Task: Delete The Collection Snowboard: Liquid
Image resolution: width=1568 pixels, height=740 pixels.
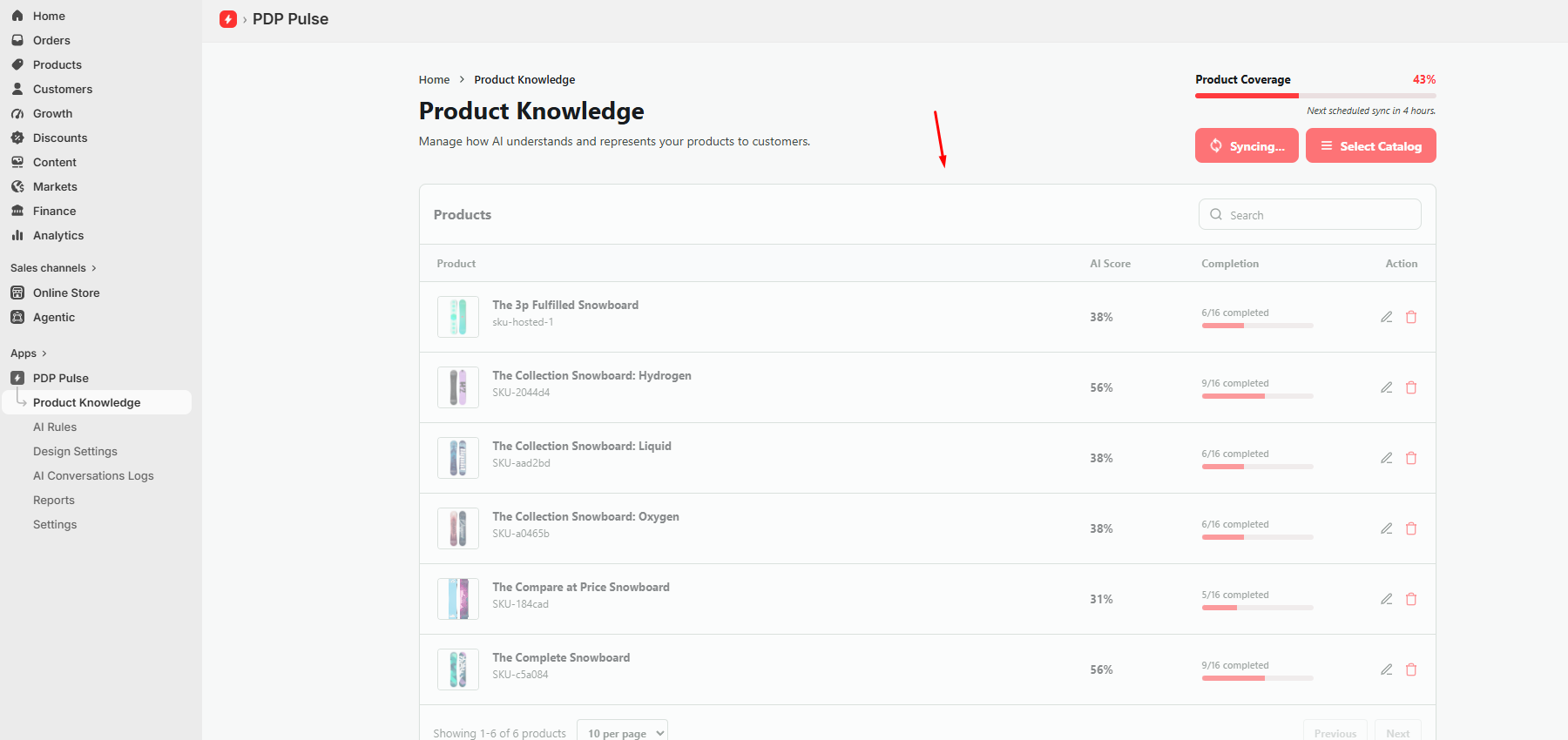Action: tap(1411, 458)
